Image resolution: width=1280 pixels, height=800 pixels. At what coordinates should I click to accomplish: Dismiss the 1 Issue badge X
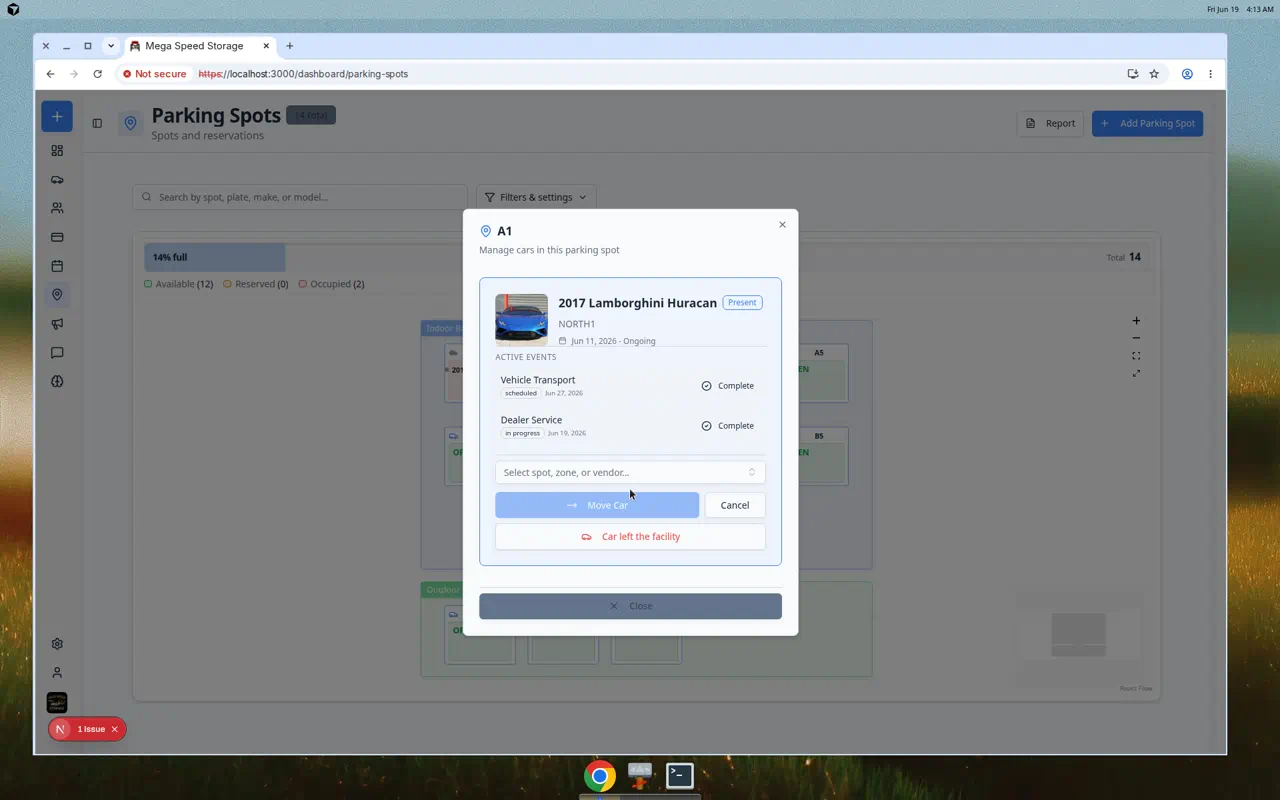[115, 729]
